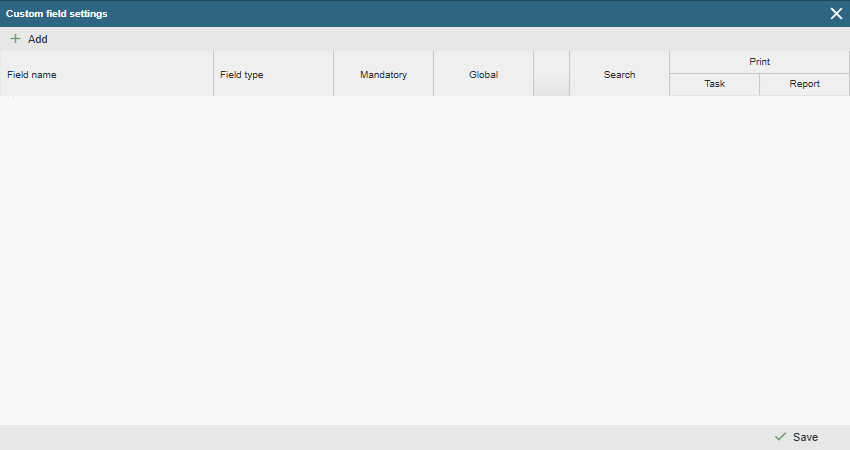Click the divider between Field name and Field type
The image size is (850, 450).
point(213,74)
